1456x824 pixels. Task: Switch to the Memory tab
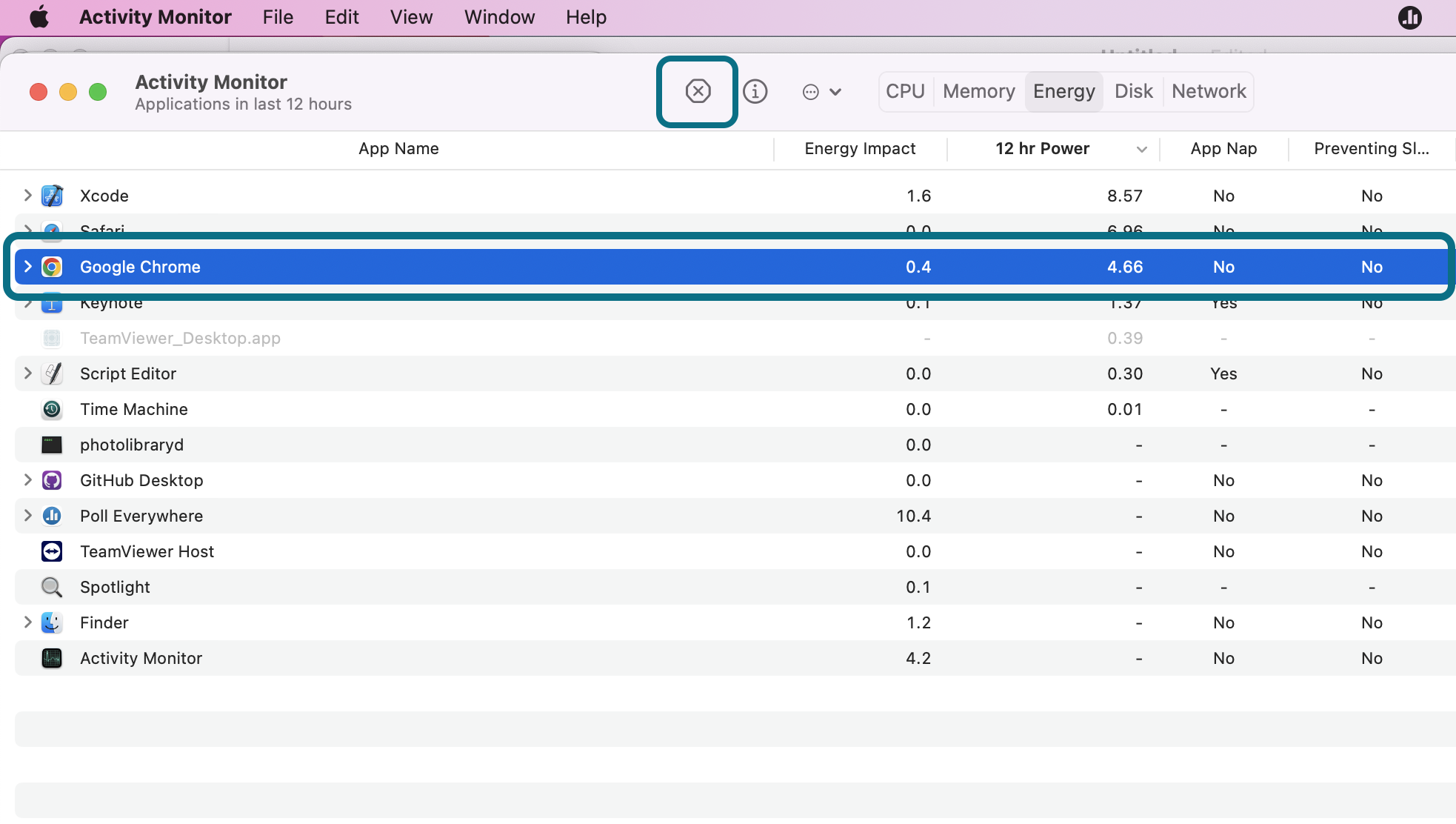click(978, 91)
